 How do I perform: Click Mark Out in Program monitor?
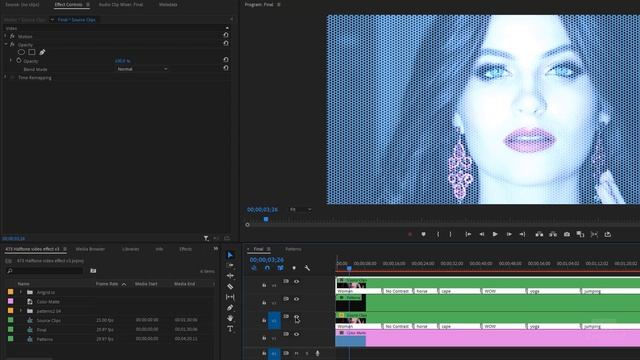451,234
